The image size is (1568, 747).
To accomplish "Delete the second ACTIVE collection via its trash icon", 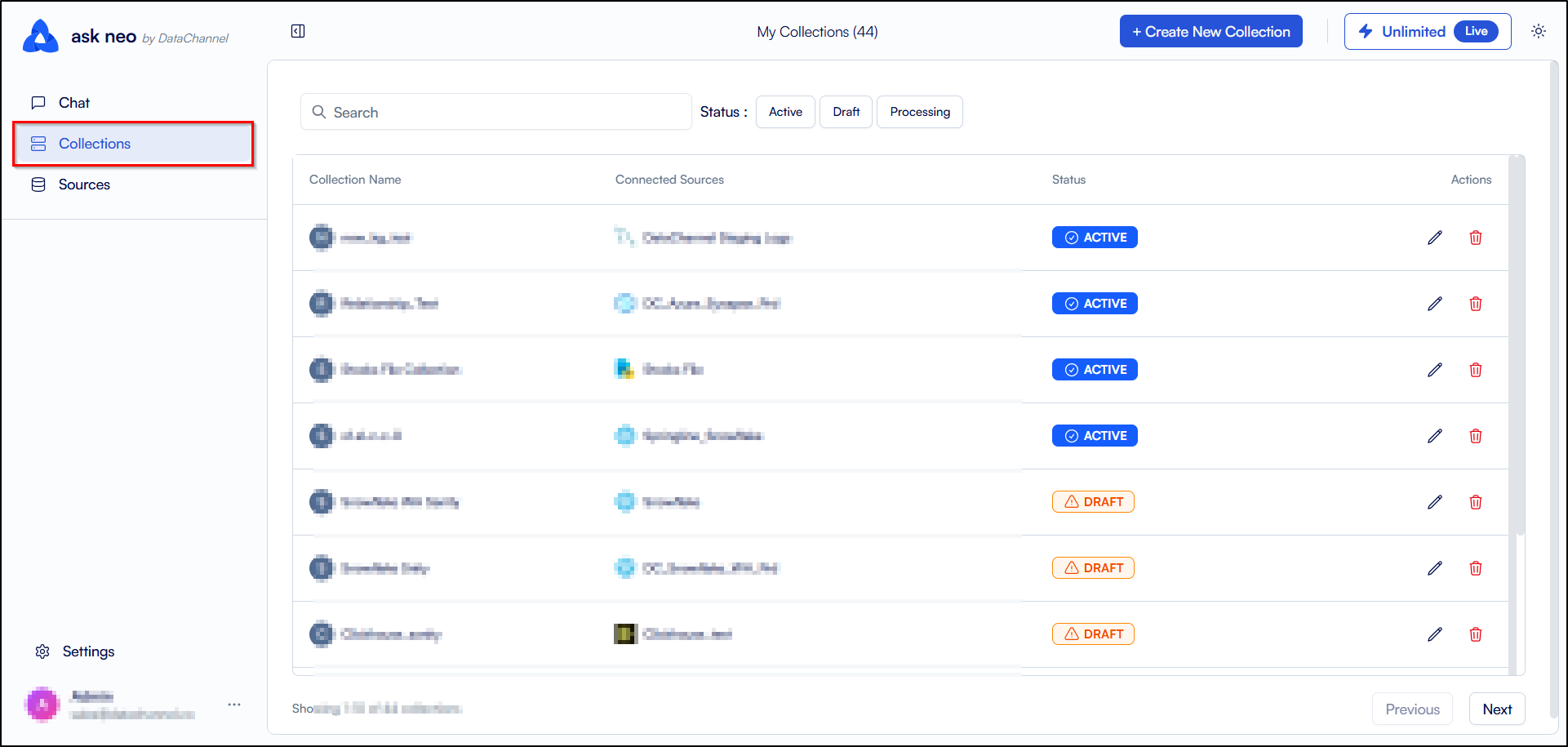I will click(x=1476, y=304).
